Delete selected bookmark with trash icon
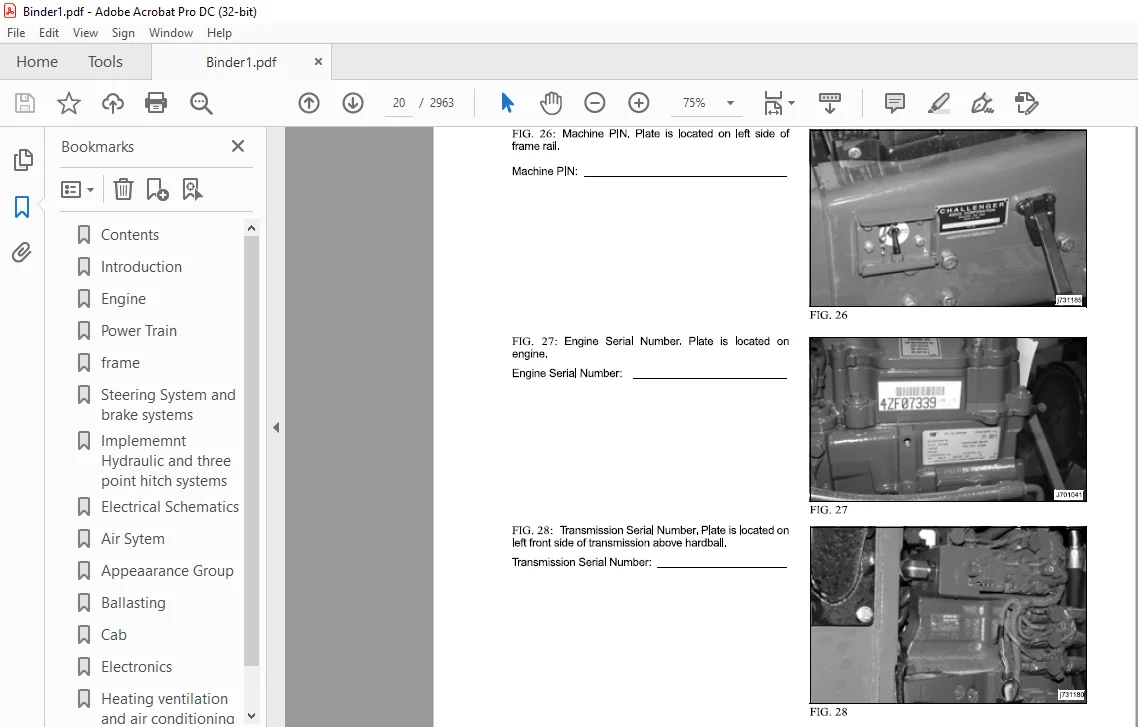1138x727 pixels. (123, 189)
